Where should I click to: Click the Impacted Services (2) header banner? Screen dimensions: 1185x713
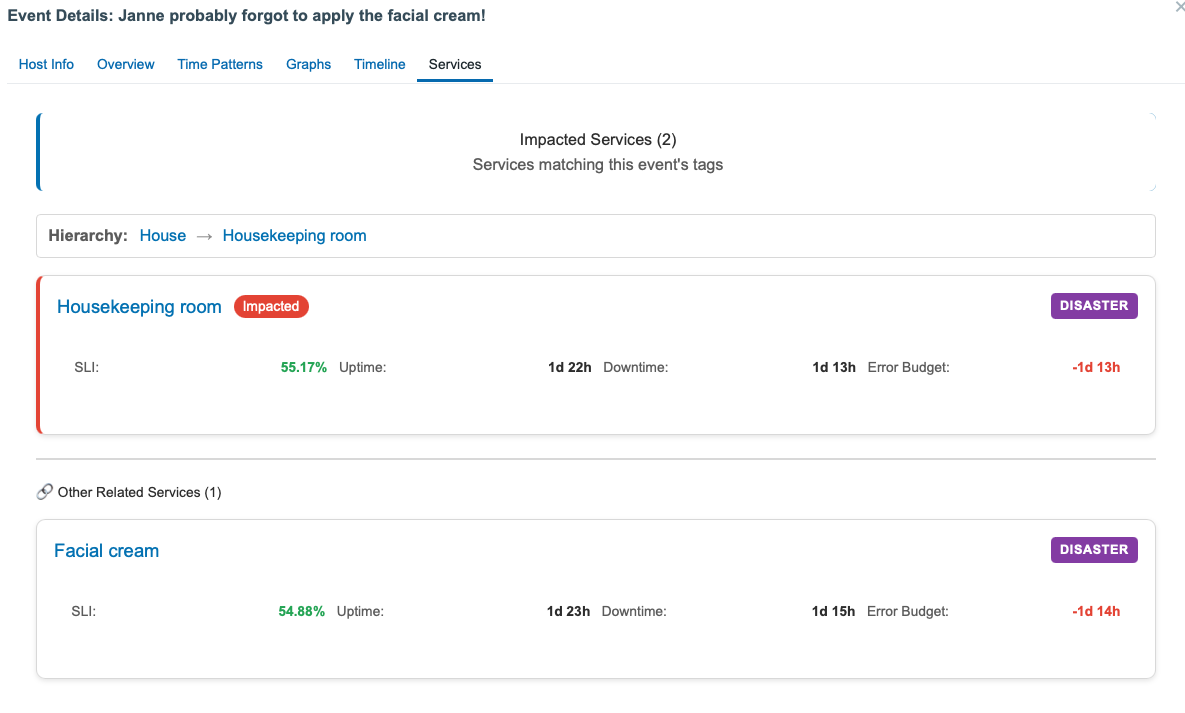pos(597,152)
